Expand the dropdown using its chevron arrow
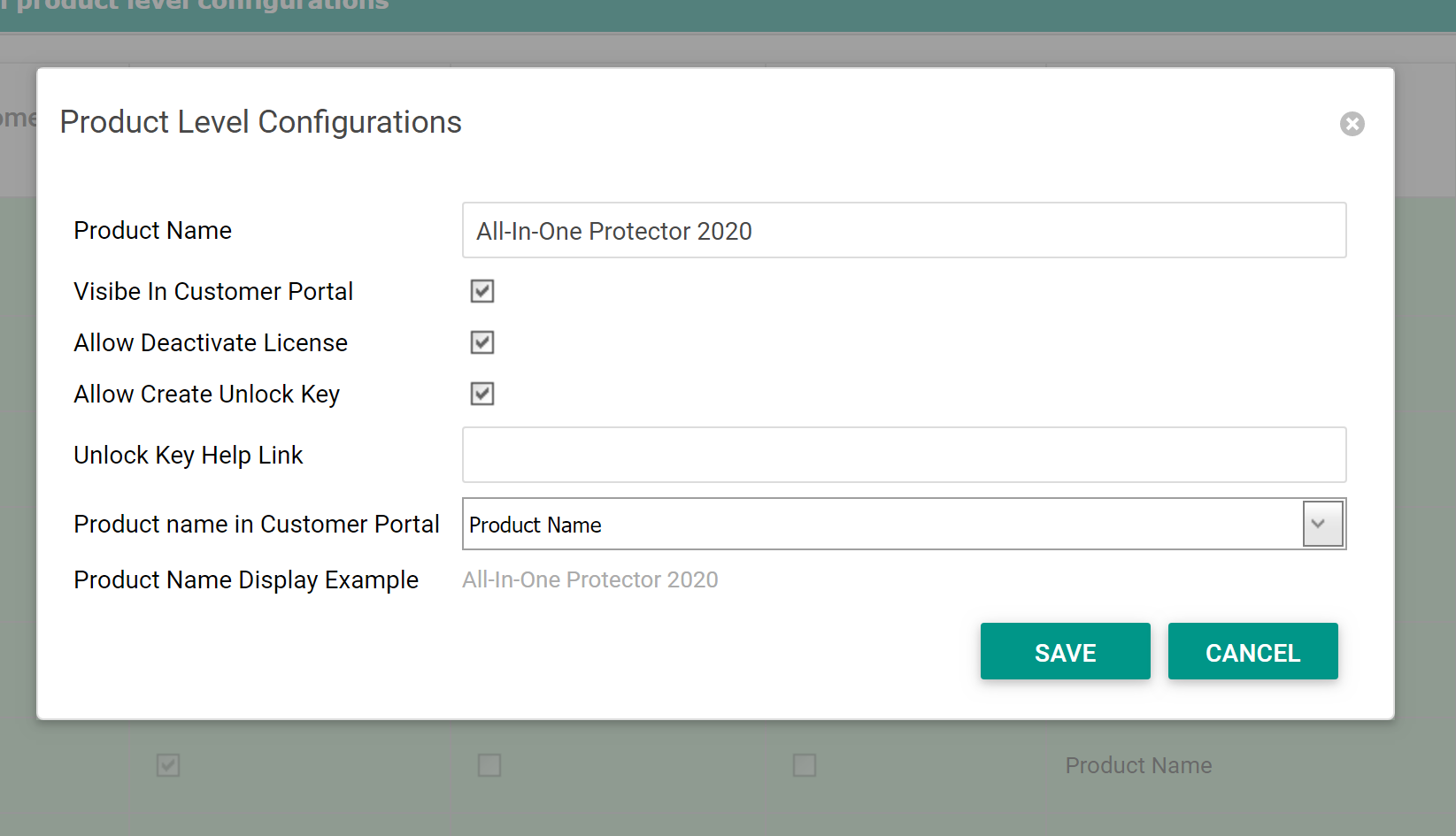The image size is (1456, 836). coord(1321,524)
